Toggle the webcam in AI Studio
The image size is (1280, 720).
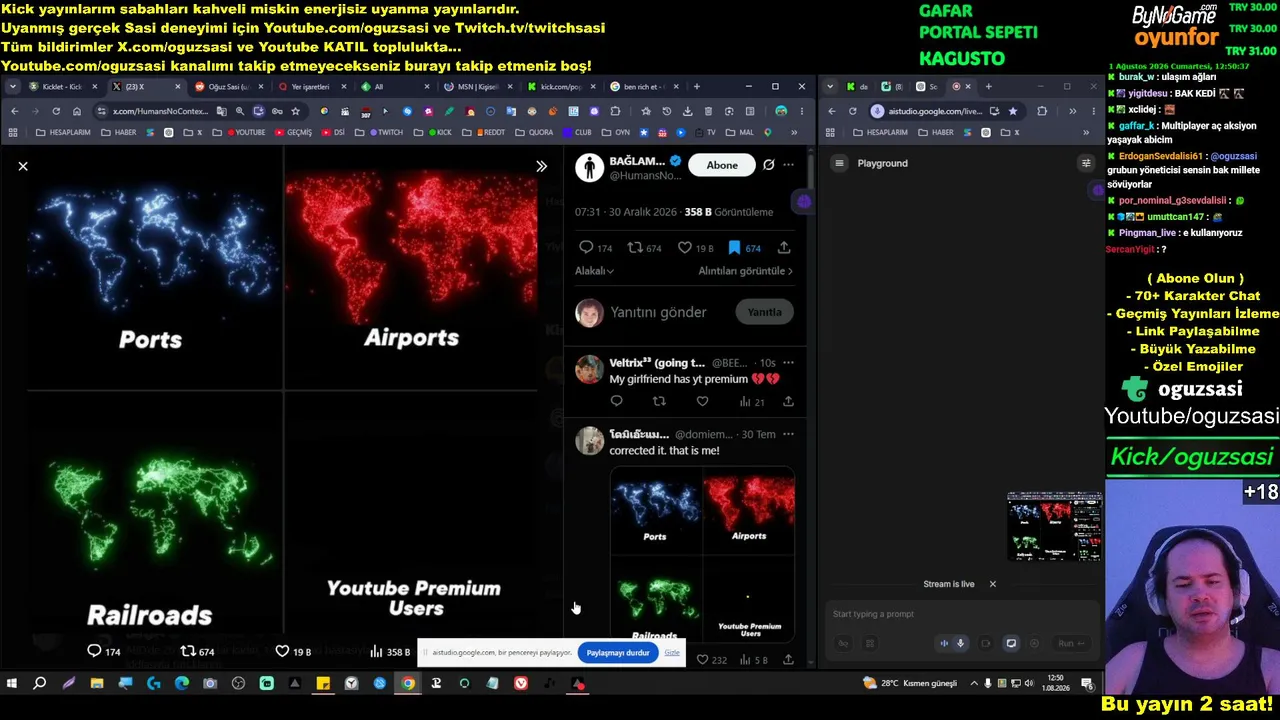986,644
